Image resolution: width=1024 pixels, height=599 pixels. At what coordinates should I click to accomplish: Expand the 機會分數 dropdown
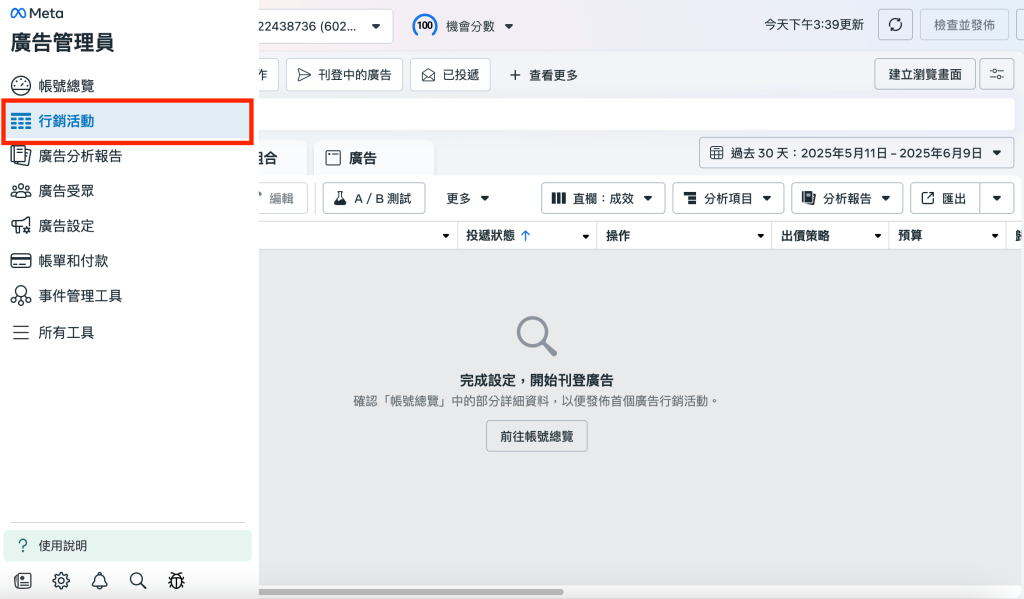click(x=464, y=26)
